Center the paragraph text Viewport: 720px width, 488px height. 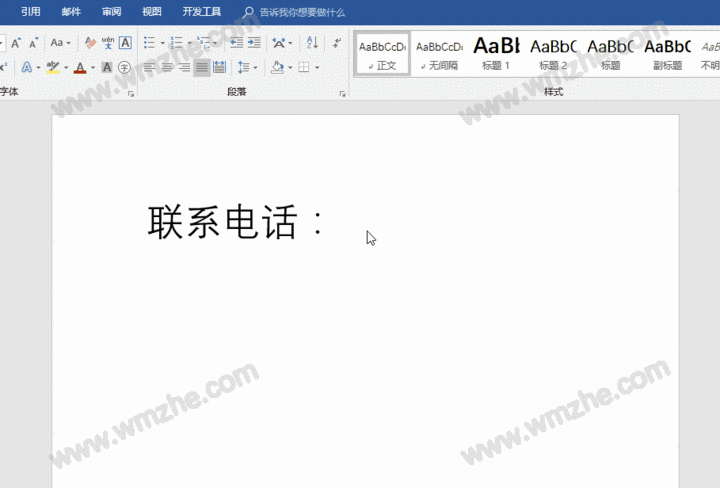(167, 67)
